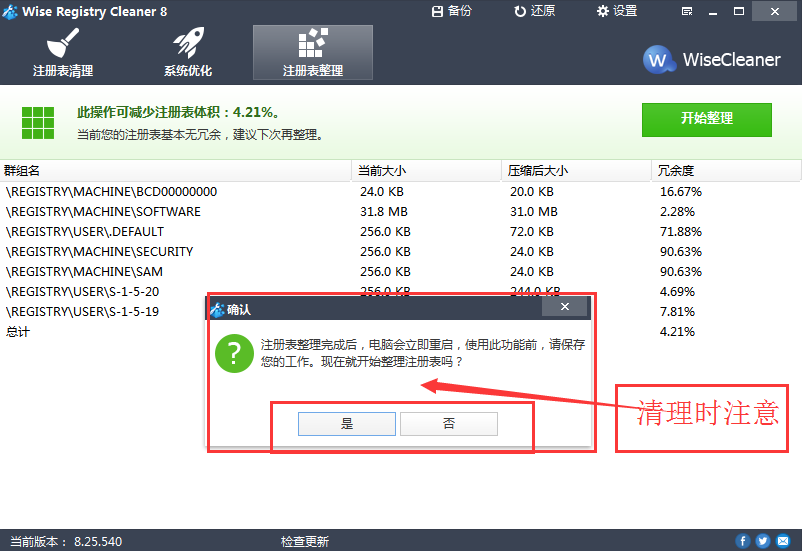Open the Facebook icon in status bar
Screen dimensions: 802x551
click(743, 541)
